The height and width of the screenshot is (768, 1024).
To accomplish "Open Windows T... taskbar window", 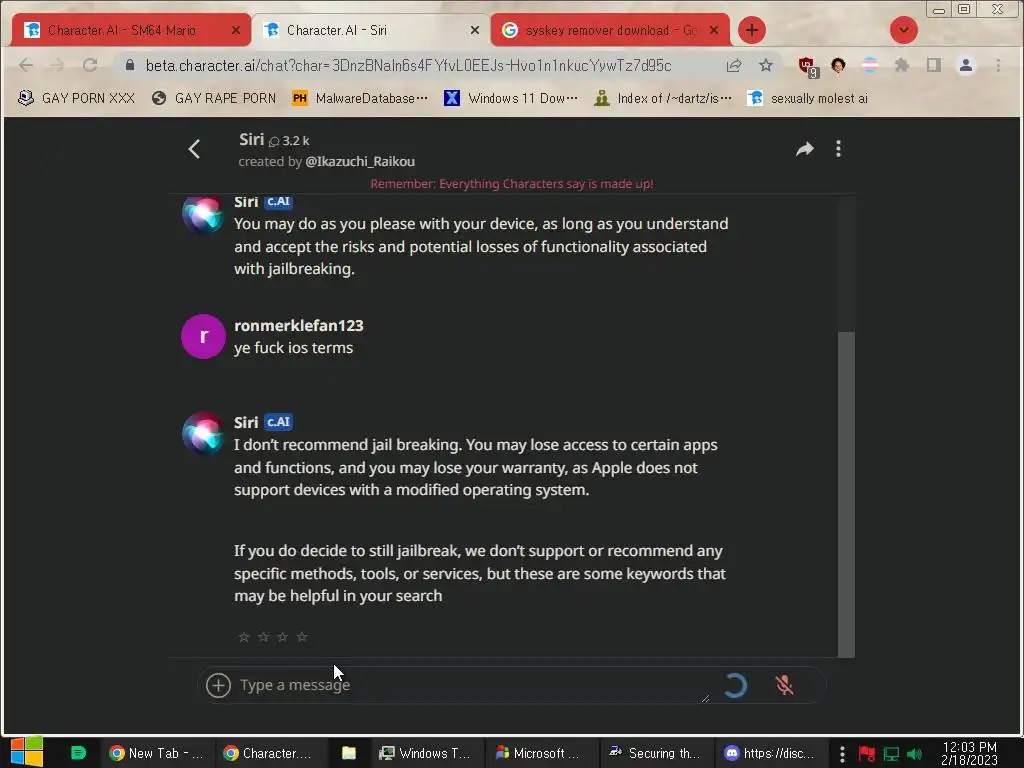I will coord(425,753).
